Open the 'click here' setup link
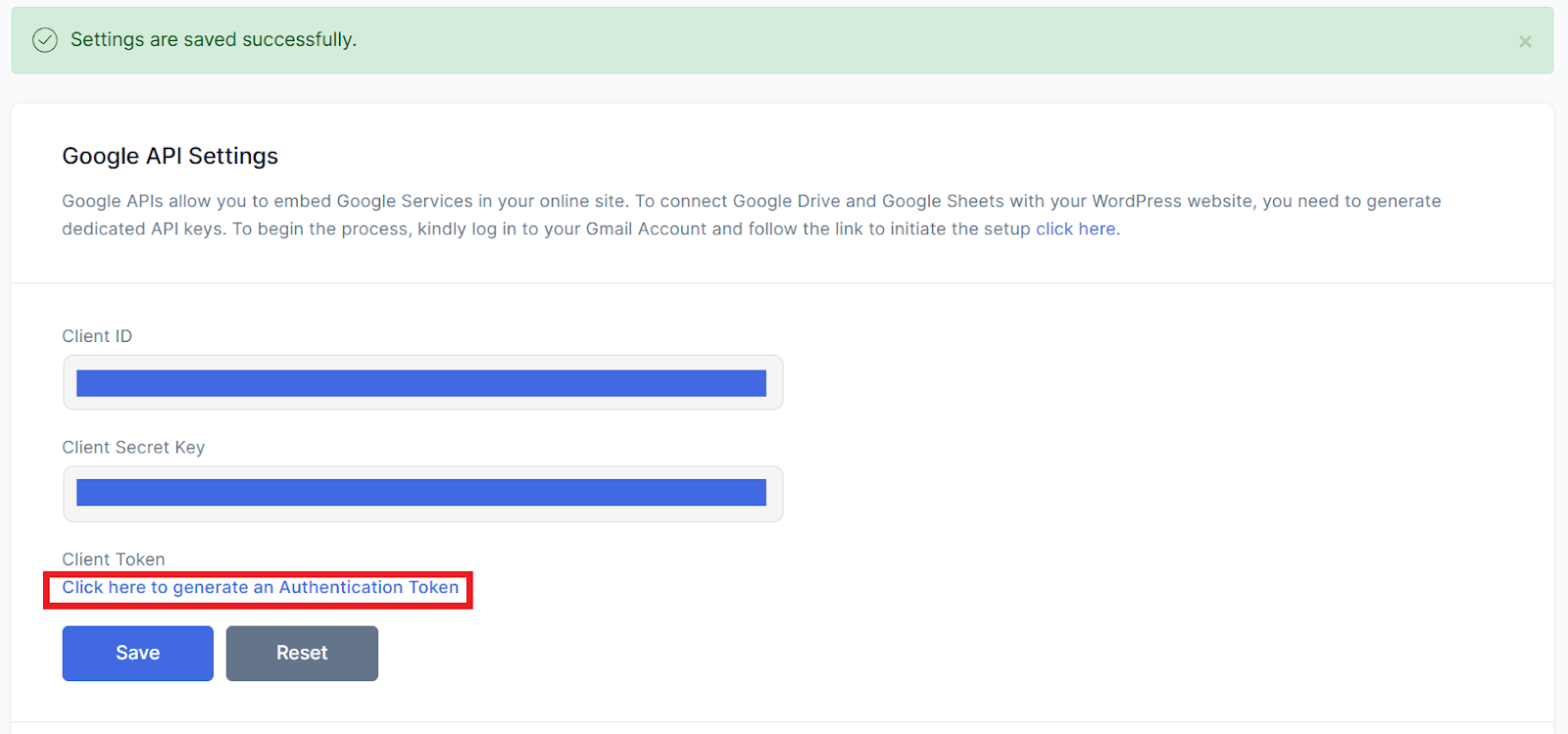This screenshot has width=1568, height=734. pos(1075,228)
